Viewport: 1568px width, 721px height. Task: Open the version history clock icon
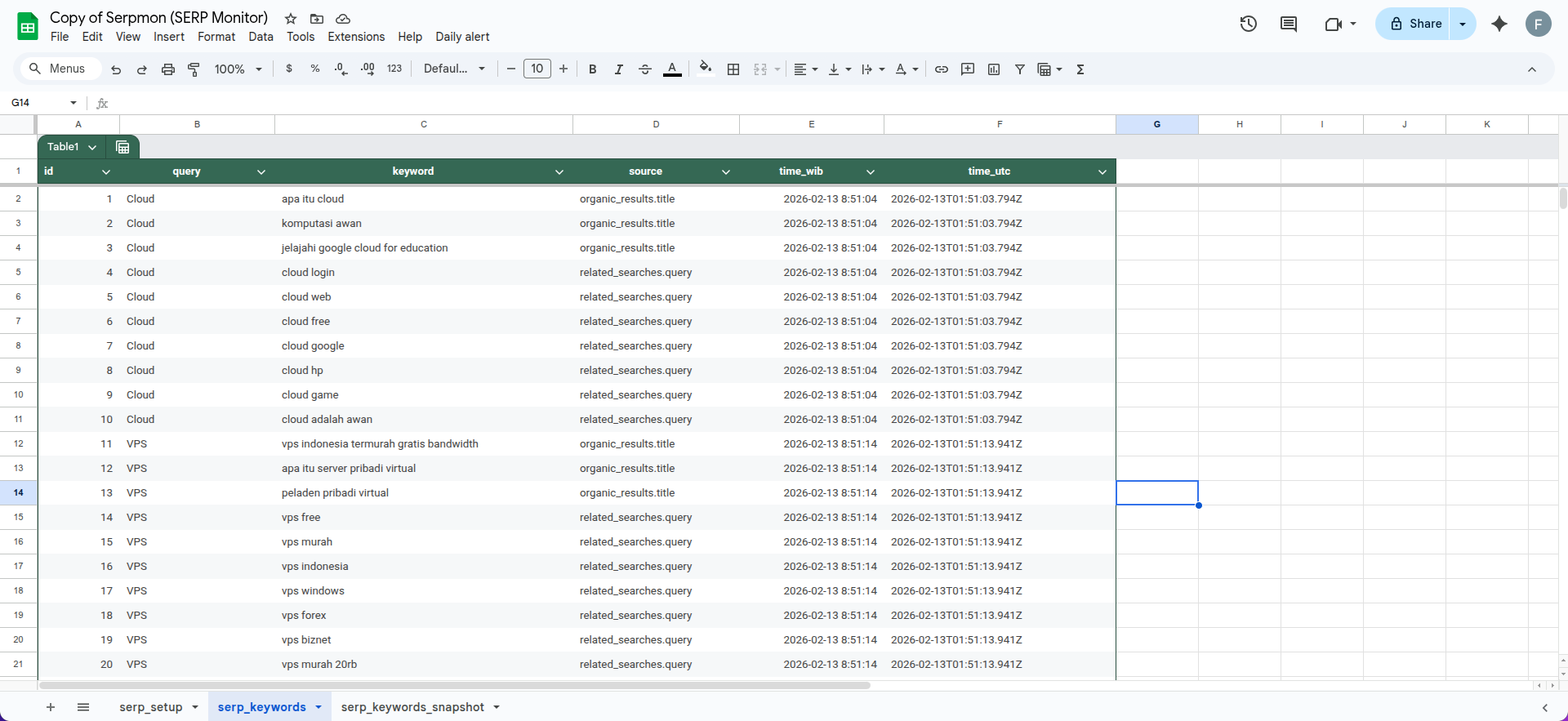(x=1248, y=24)
